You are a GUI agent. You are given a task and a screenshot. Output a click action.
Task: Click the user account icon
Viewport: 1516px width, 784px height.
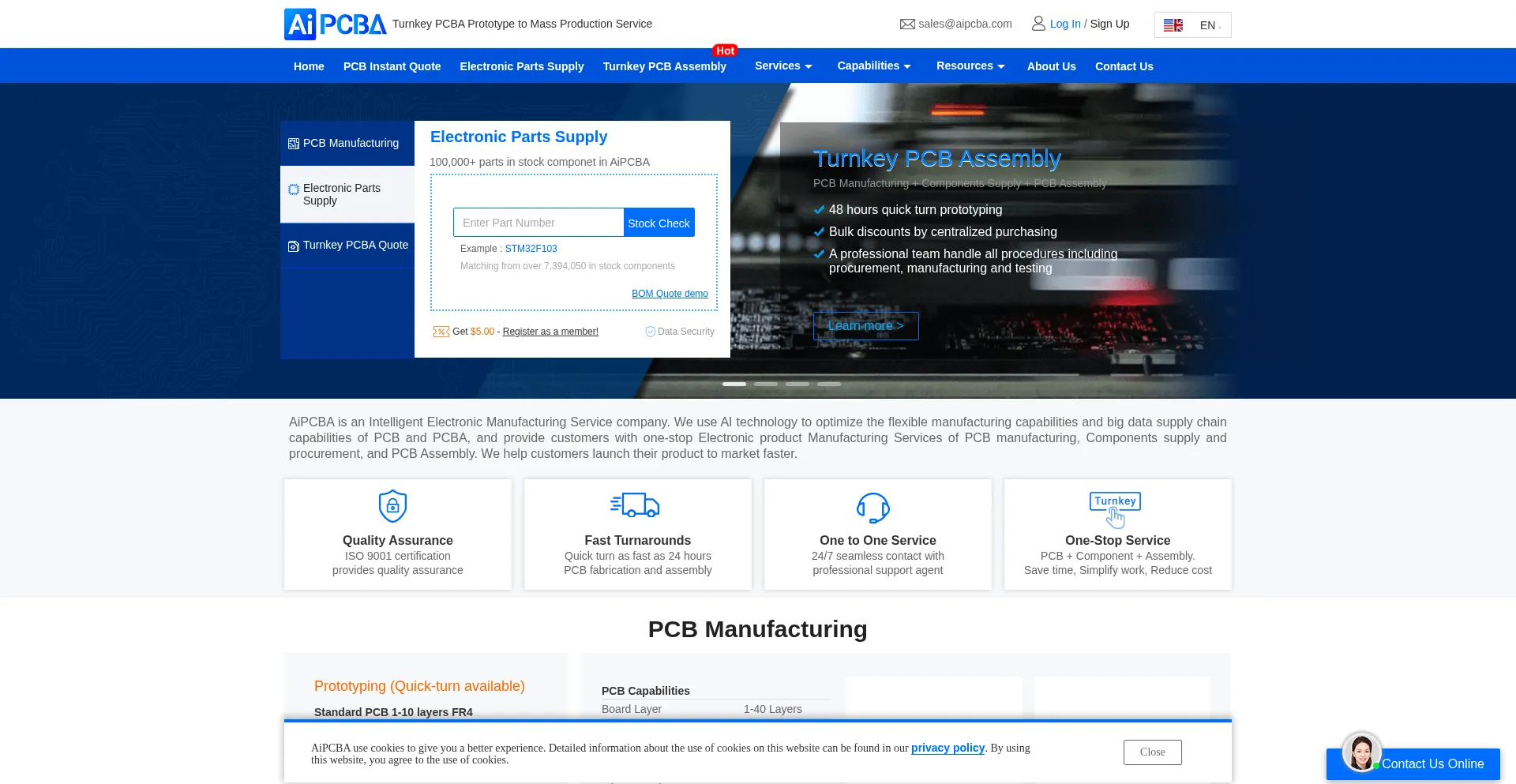pos(1038,24)
